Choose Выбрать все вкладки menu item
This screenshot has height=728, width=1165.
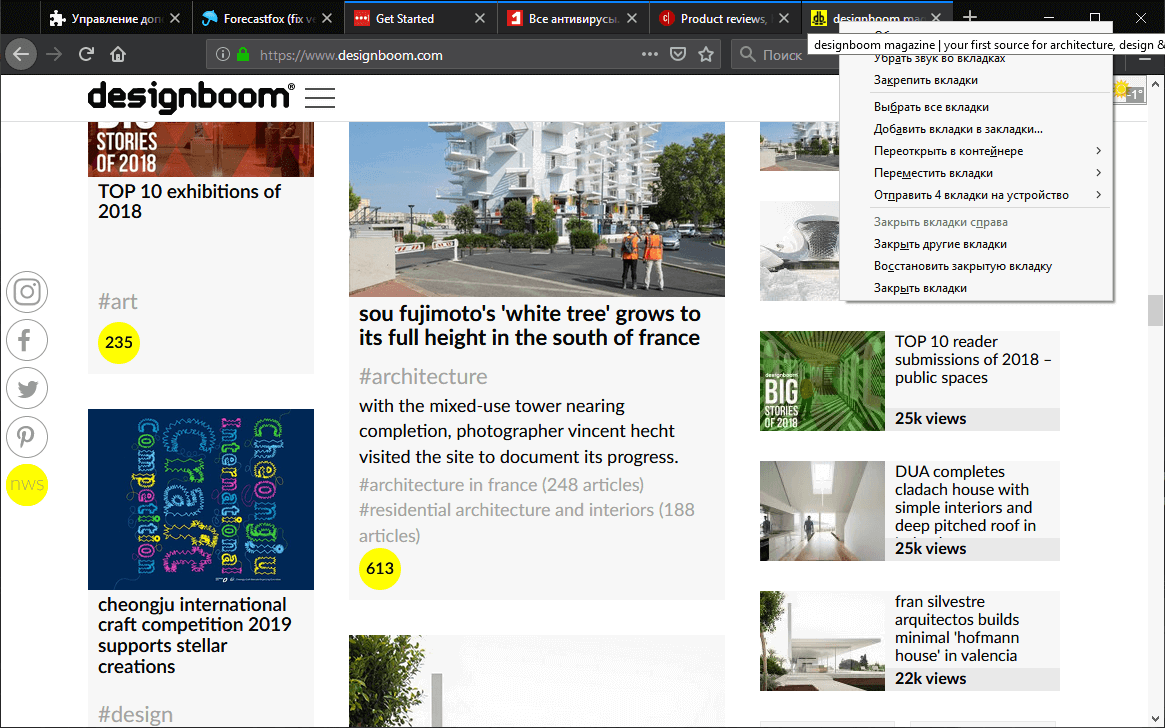[976, 107]
